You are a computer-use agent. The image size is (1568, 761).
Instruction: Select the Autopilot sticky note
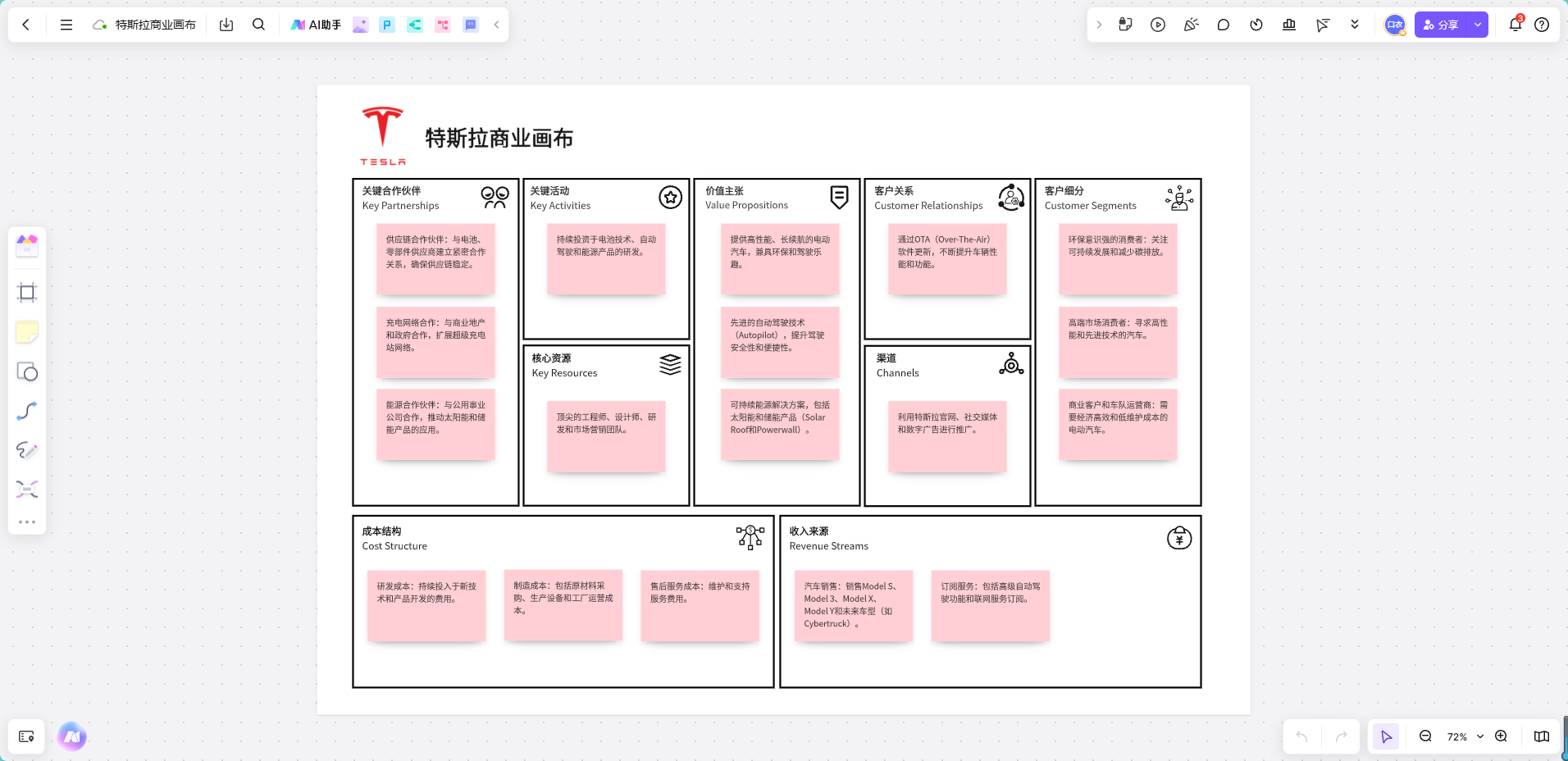780,342
